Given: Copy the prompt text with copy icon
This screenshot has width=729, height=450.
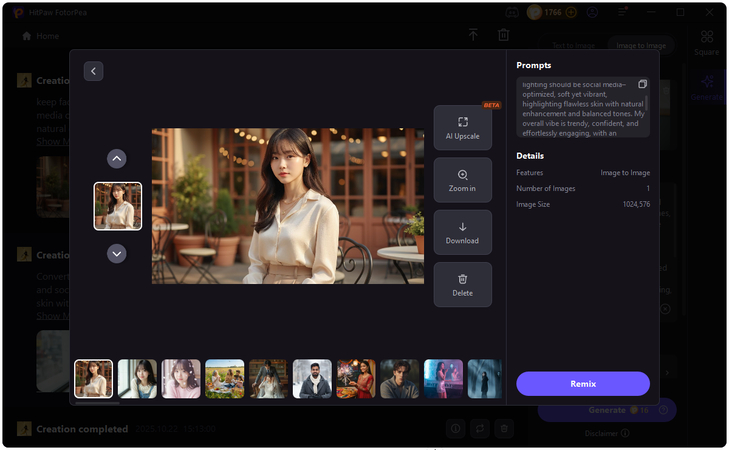Looking at the screenshot, I should coord(643,84).
